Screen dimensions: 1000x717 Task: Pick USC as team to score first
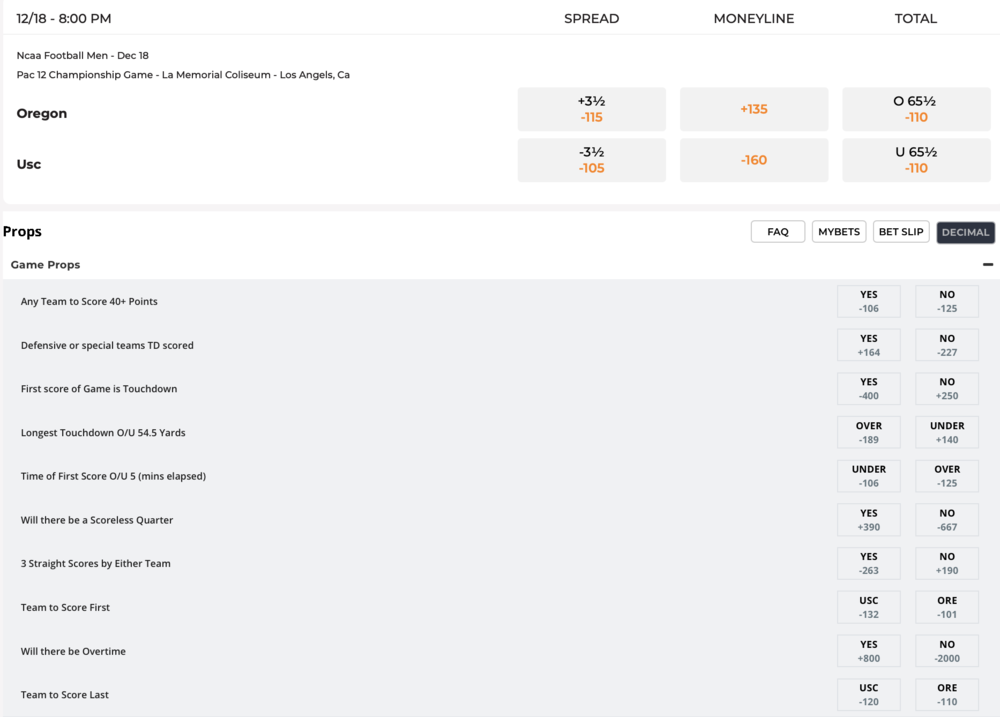868,607
